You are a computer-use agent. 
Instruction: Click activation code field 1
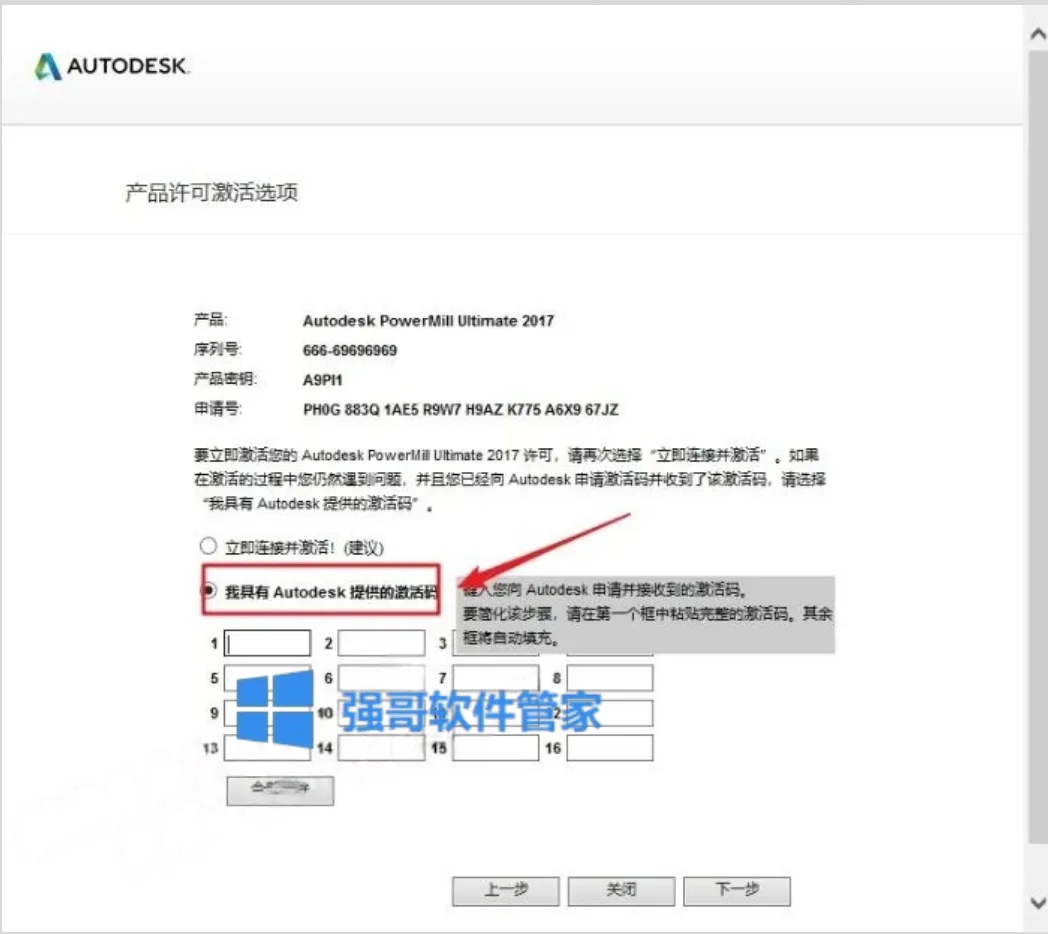click(267, 643)
